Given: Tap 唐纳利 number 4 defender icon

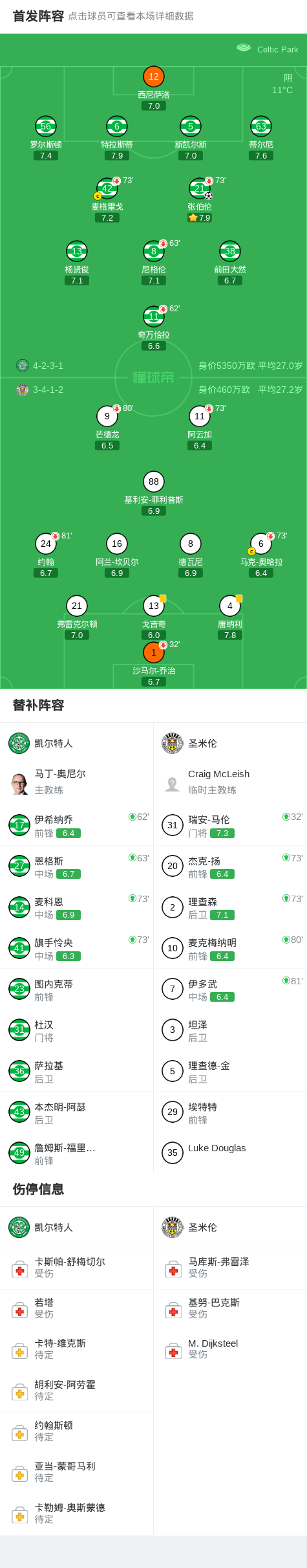Looking at the screenshot, I should pyautogui.click(x=230, y=606).
